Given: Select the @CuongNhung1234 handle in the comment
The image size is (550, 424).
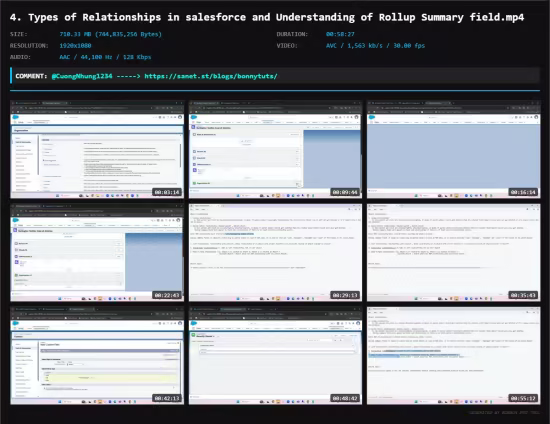Looking at the screenshot, I should click(x=82, y=76).
